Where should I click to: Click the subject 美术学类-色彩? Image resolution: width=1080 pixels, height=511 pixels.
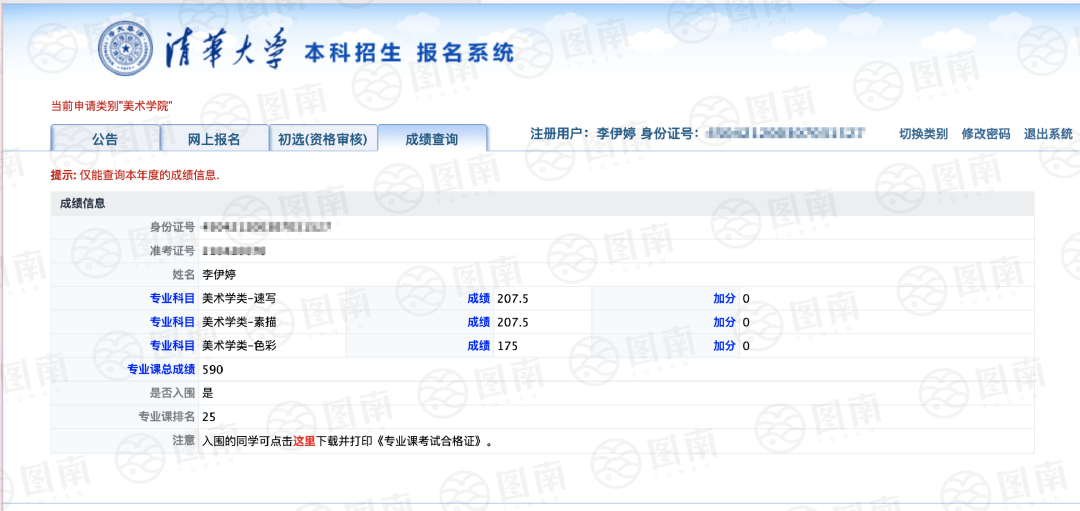pyautogui.click(x=240, y=346)
